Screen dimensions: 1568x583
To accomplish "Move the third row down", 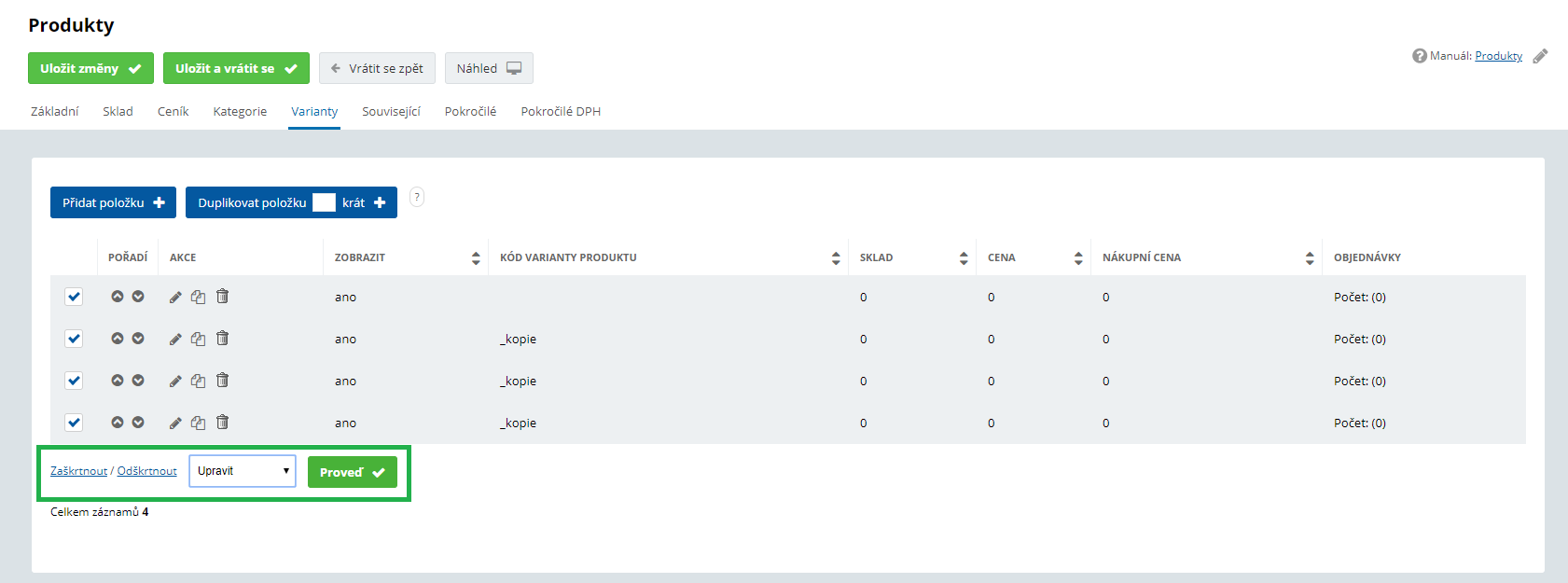I will click(x=138, y=381).
